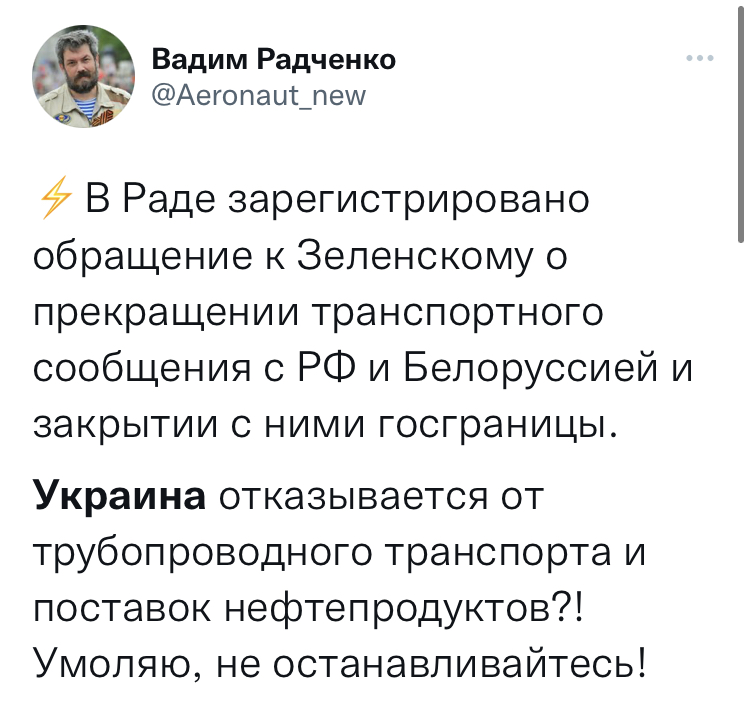Image resolution: width=750 pixels, height=727 pixels.
Task: Click the word госграницы ending first paragraph
Action: (x=498, y=425)
